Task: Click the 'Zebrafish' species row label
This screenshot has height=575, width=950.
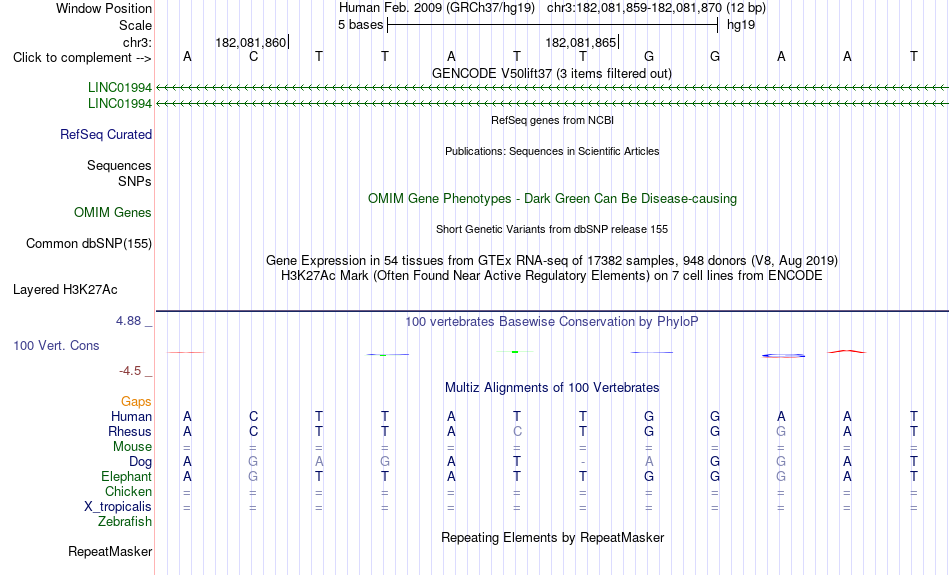Action: tap(125, 521)
